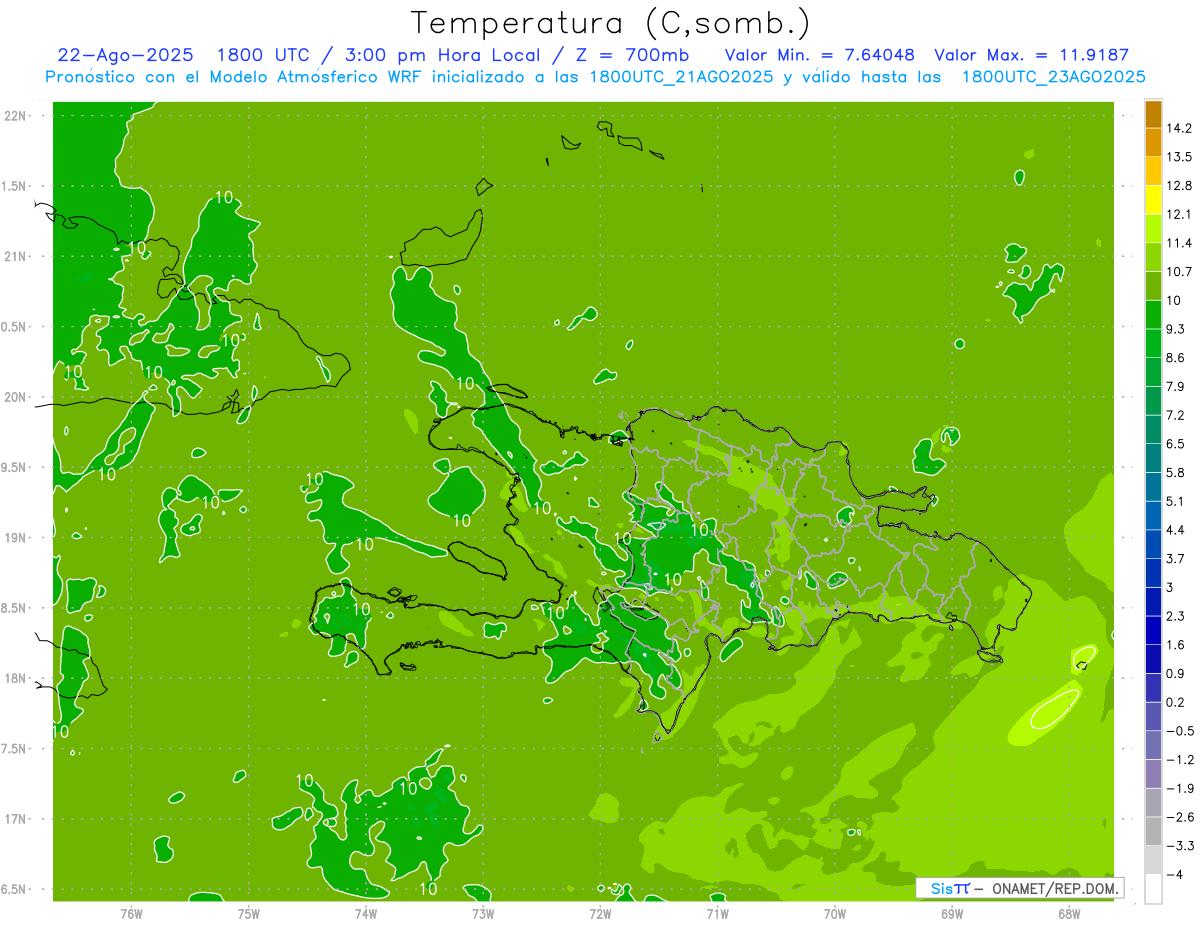Click the legend value "-4"
This screenshot has height=927, width=1200.
(x=1175, y=875)
